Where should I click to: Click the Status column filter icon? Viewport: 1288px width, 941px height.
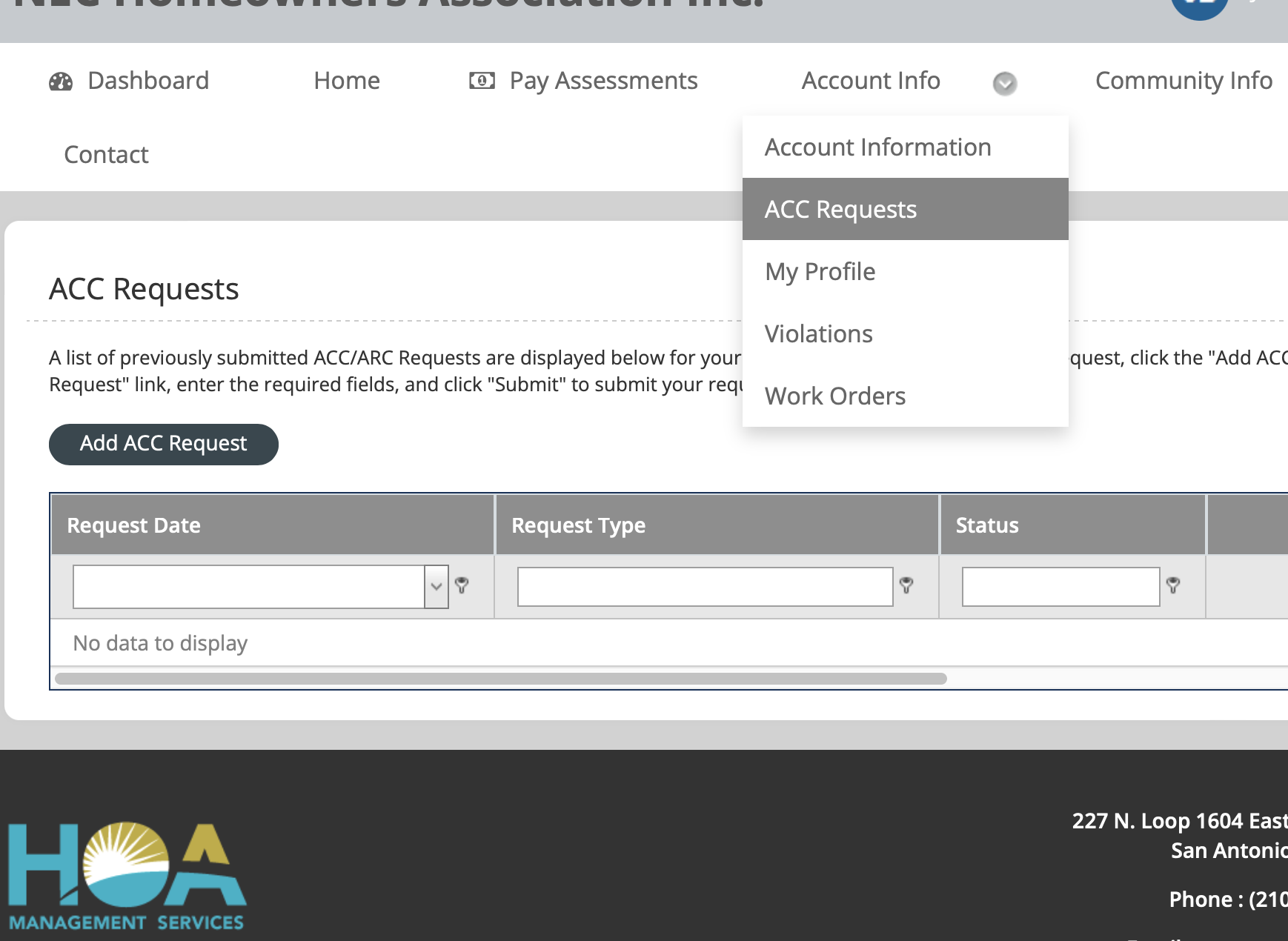pos(1172,586)
